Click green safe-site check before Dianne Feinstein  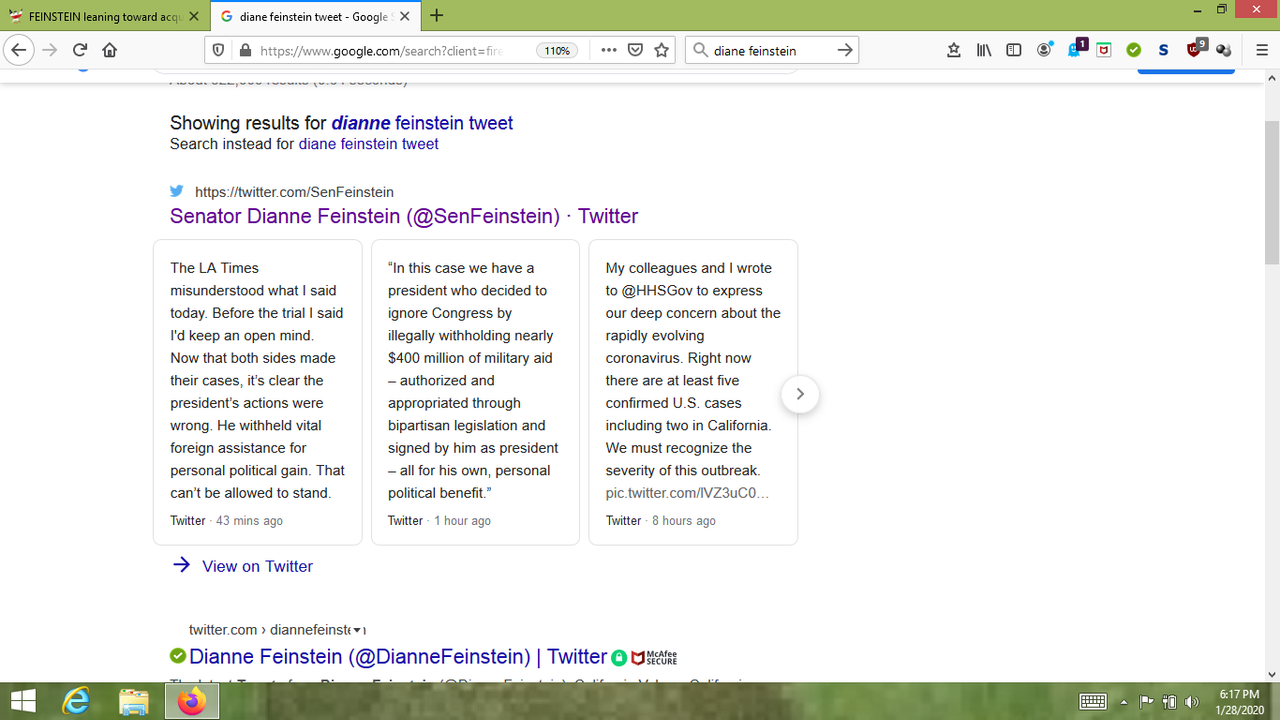coord(178,656)
